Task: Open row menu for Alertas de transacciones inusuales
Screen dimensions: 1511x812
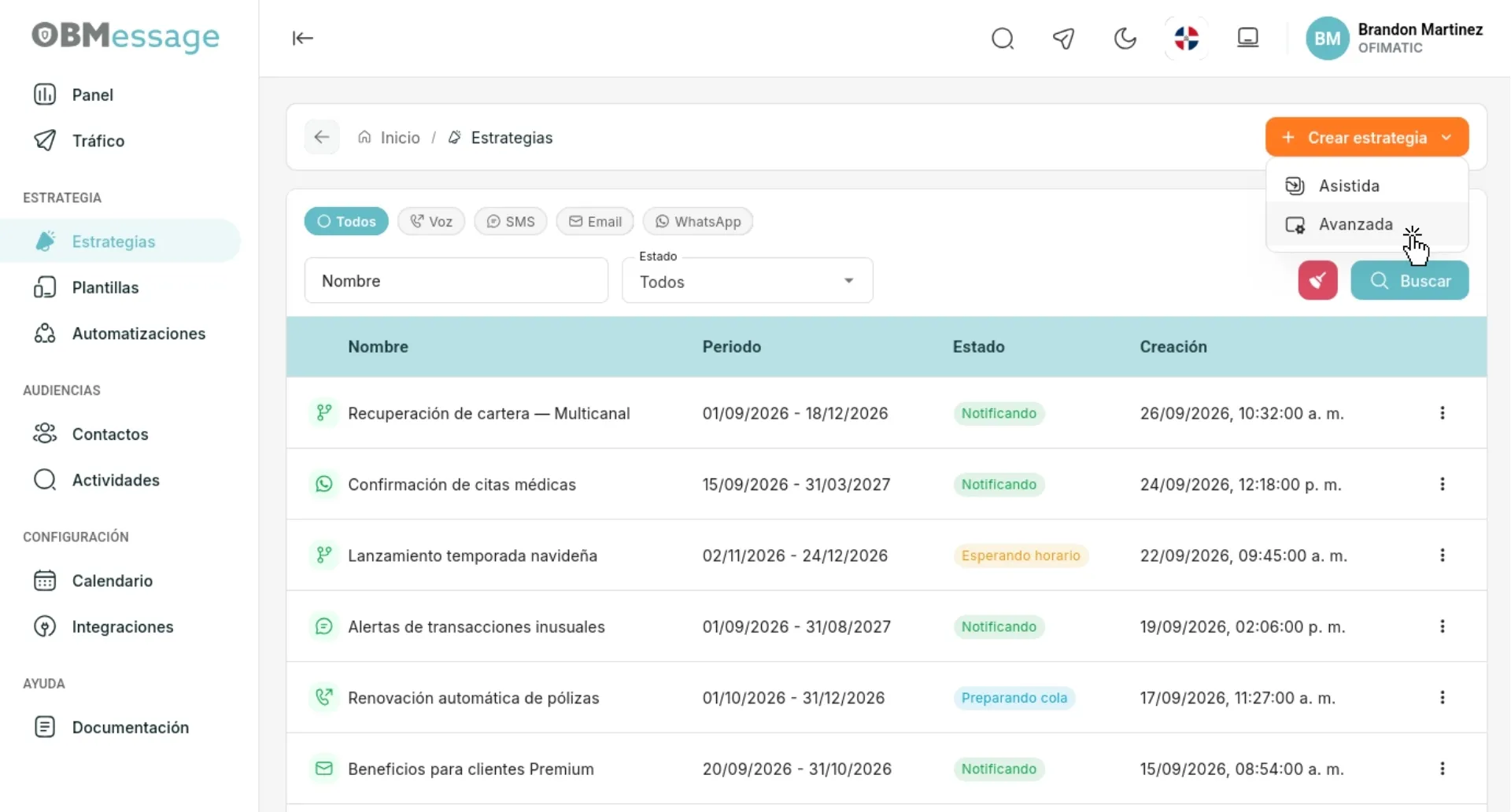Action: [x=1443, y=626]
